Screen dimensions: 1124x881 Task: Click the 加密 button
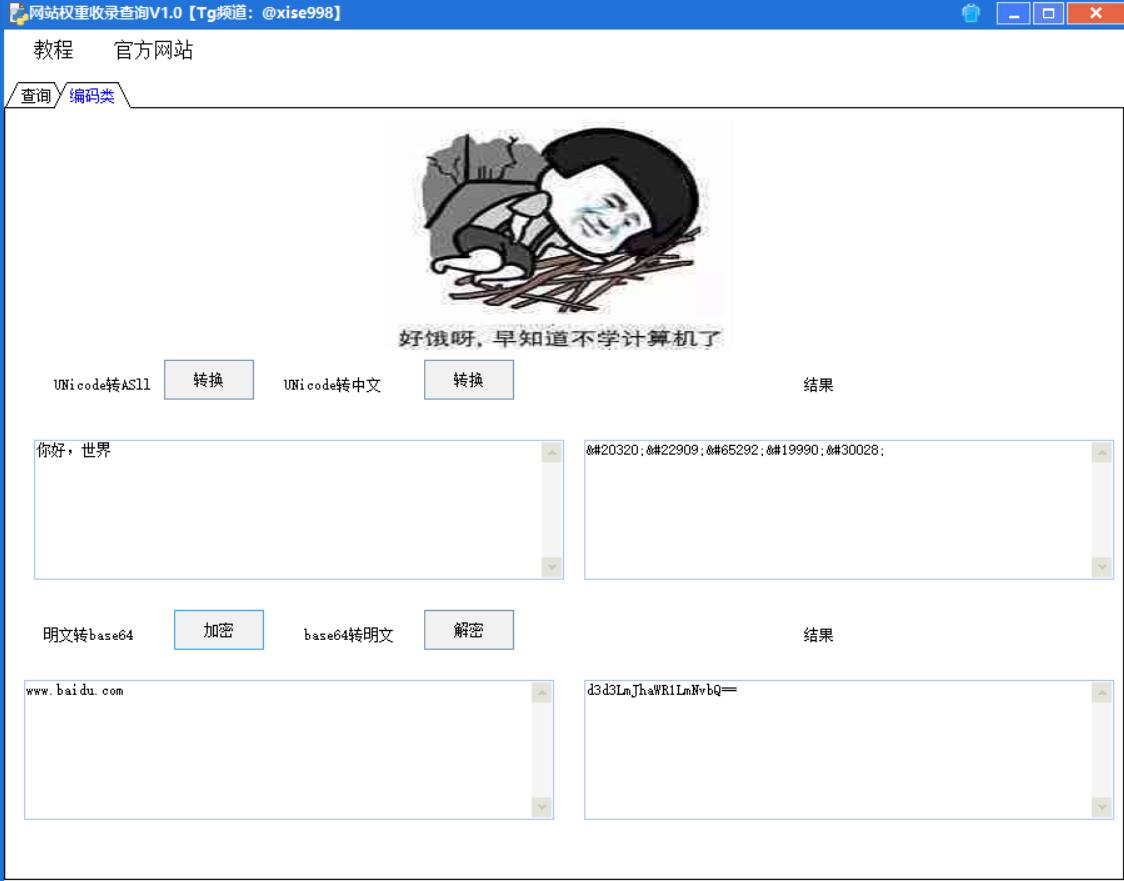219,630
